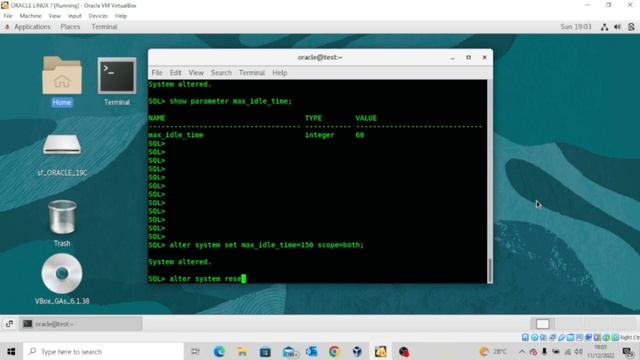
Task: Click the microphone icon in system tray
Action: click(x=544, y=351)
